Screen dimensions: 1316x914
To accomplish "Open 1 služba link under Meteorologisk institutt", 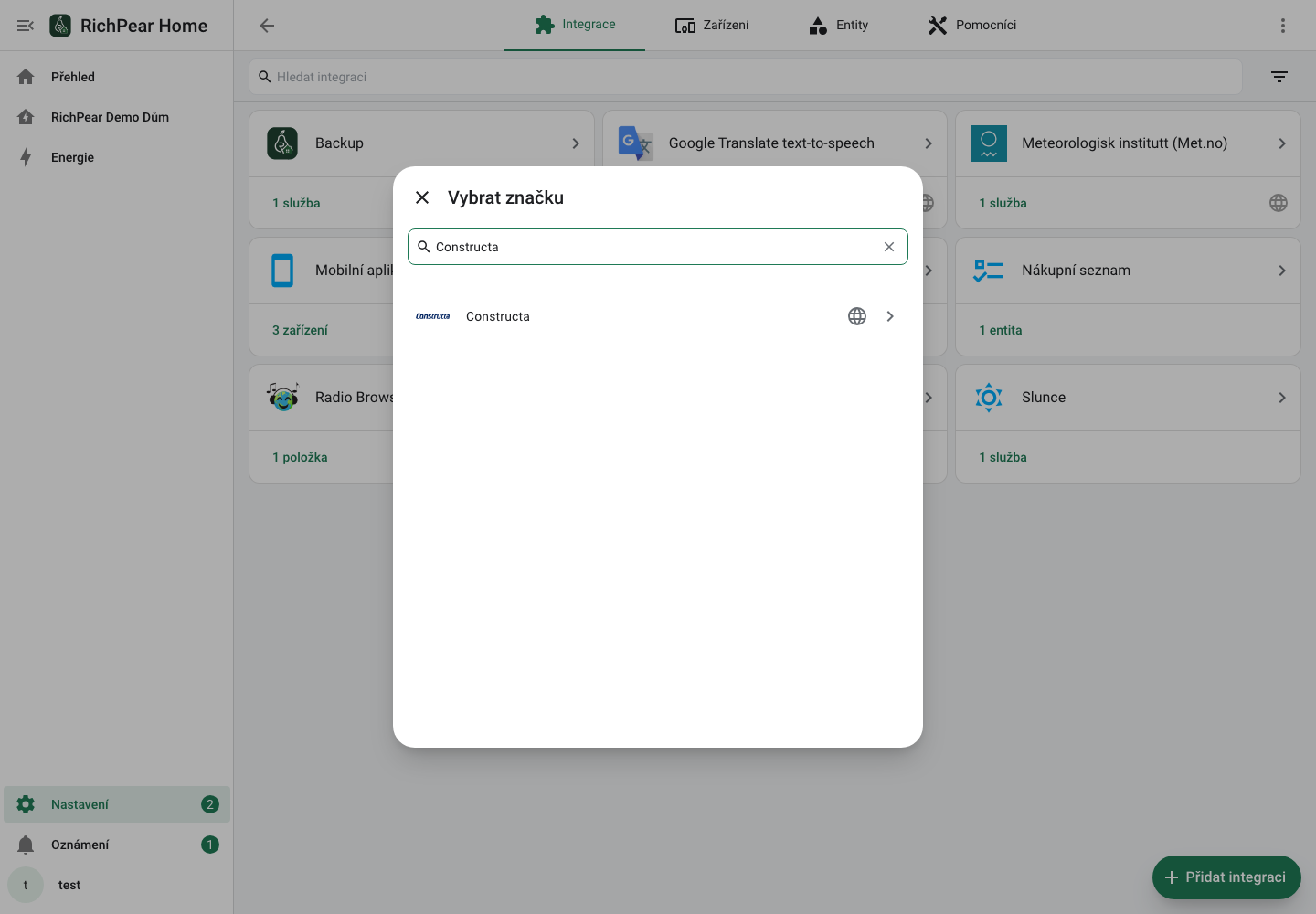I will point(1003,203).
